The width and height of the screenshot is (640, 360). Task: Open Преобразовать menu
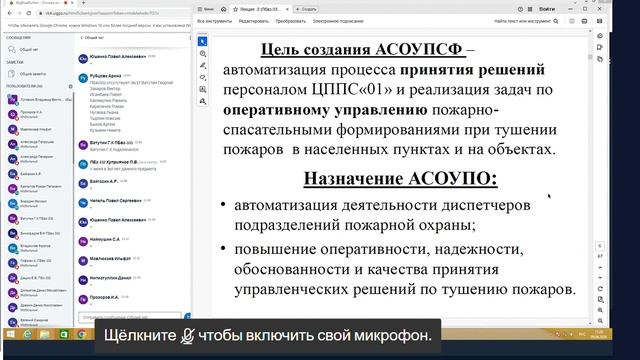(290, 21)
